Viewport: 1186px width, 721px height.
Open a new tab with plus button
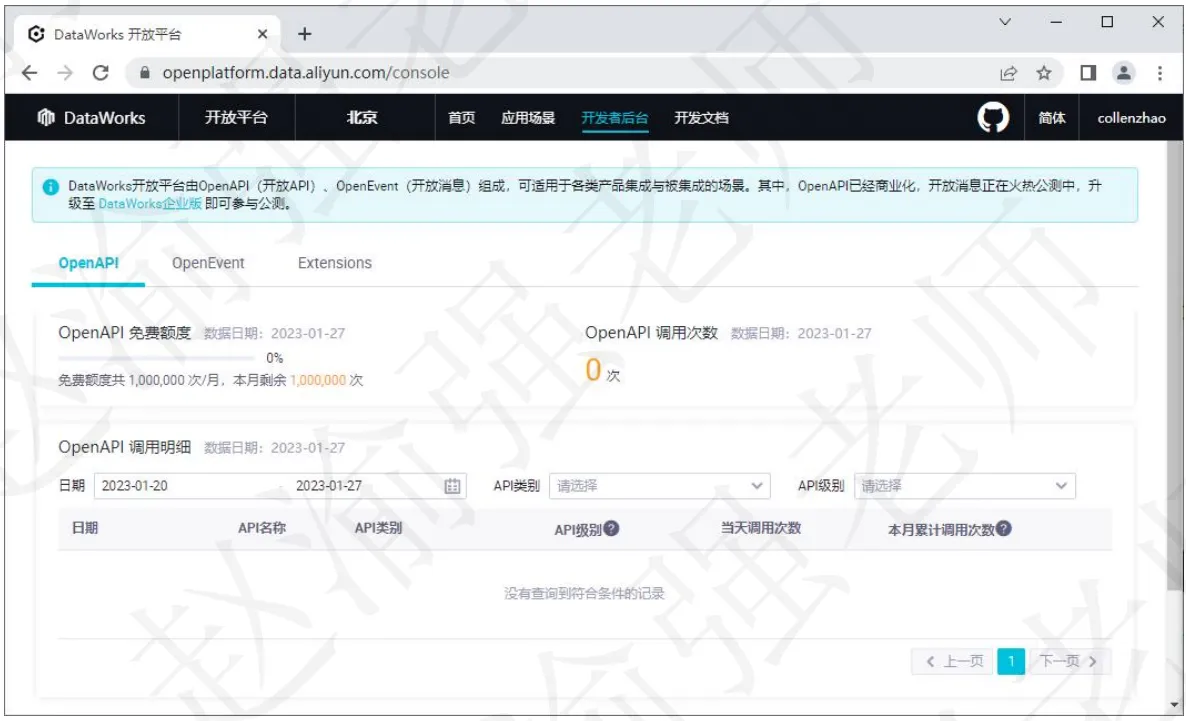coord(304,34)
